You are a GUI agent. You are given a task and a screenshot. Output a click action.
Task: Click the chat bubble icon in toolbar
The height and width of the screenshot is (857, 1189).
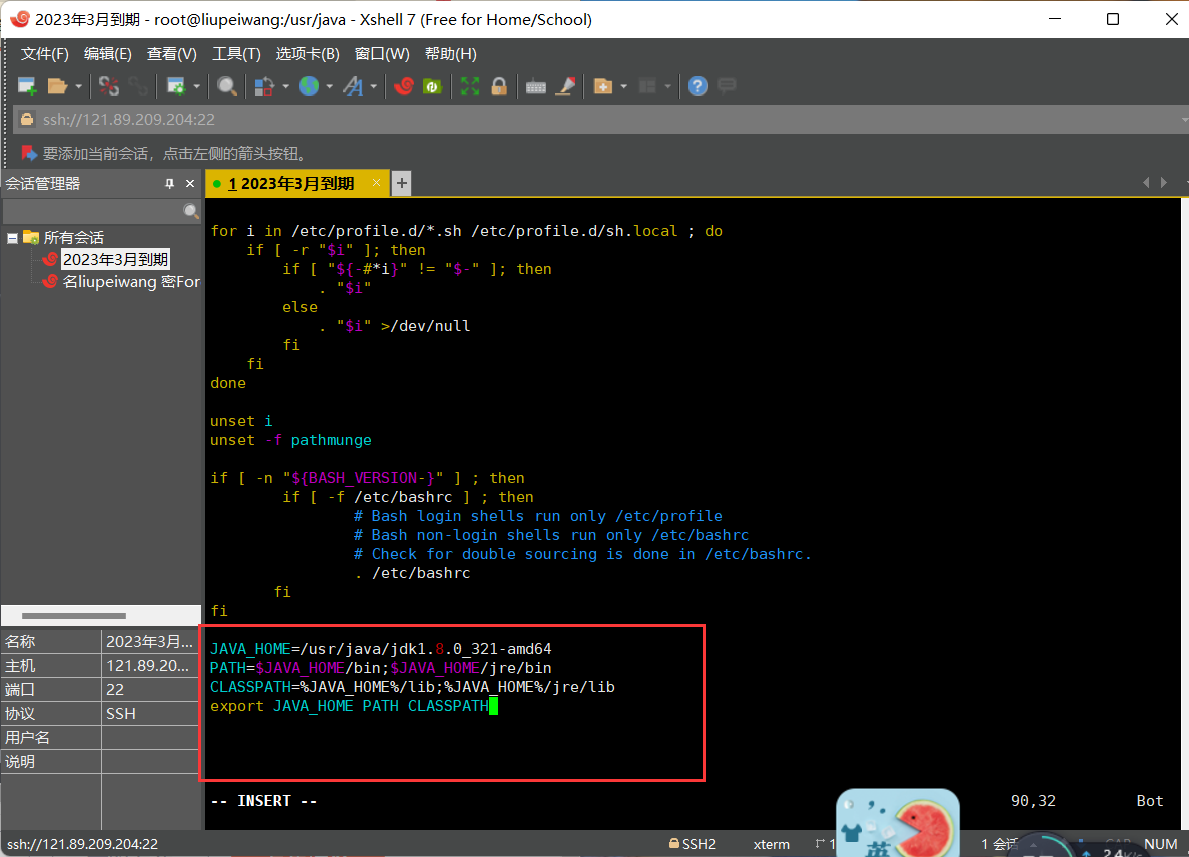[726, 86]
